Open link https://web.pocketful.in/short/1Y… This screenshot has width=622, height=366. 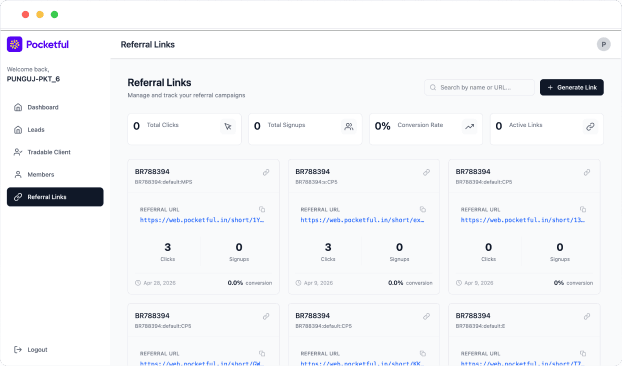coord(202,220)
